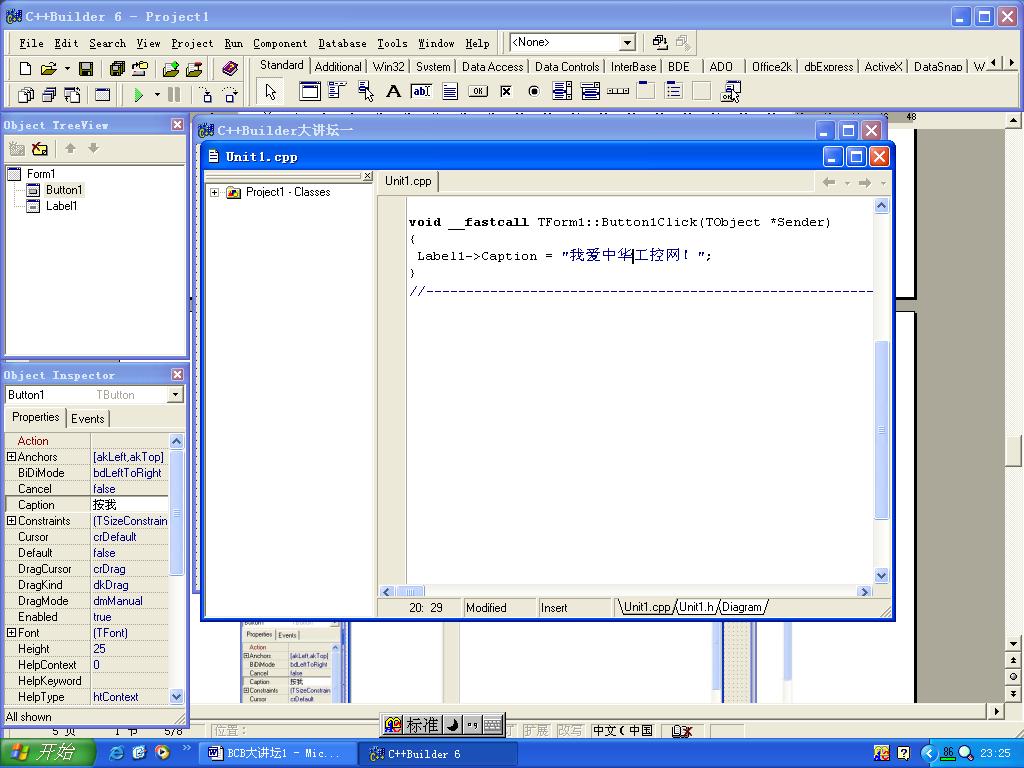Expand the Constraints property

pos(11,520)
